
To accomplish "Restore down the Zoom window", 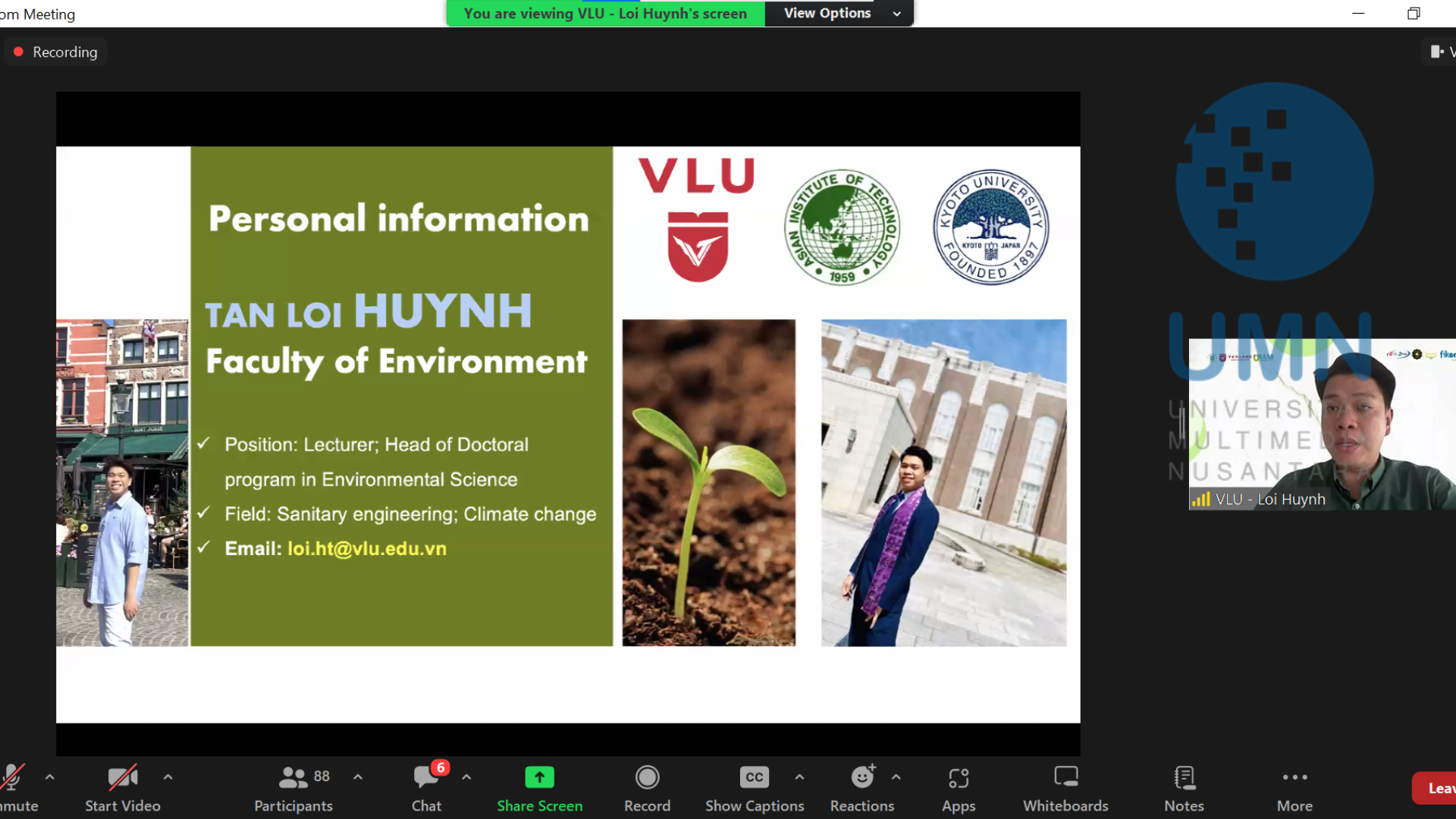I will (x=1414, y=13).
